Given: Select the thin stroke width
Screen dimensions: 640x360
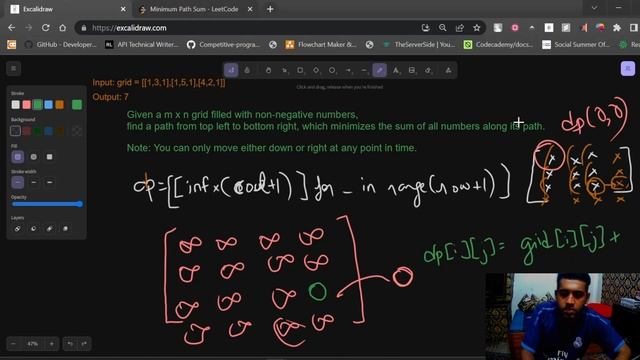Looking at the screenshot, I should 18,182.
